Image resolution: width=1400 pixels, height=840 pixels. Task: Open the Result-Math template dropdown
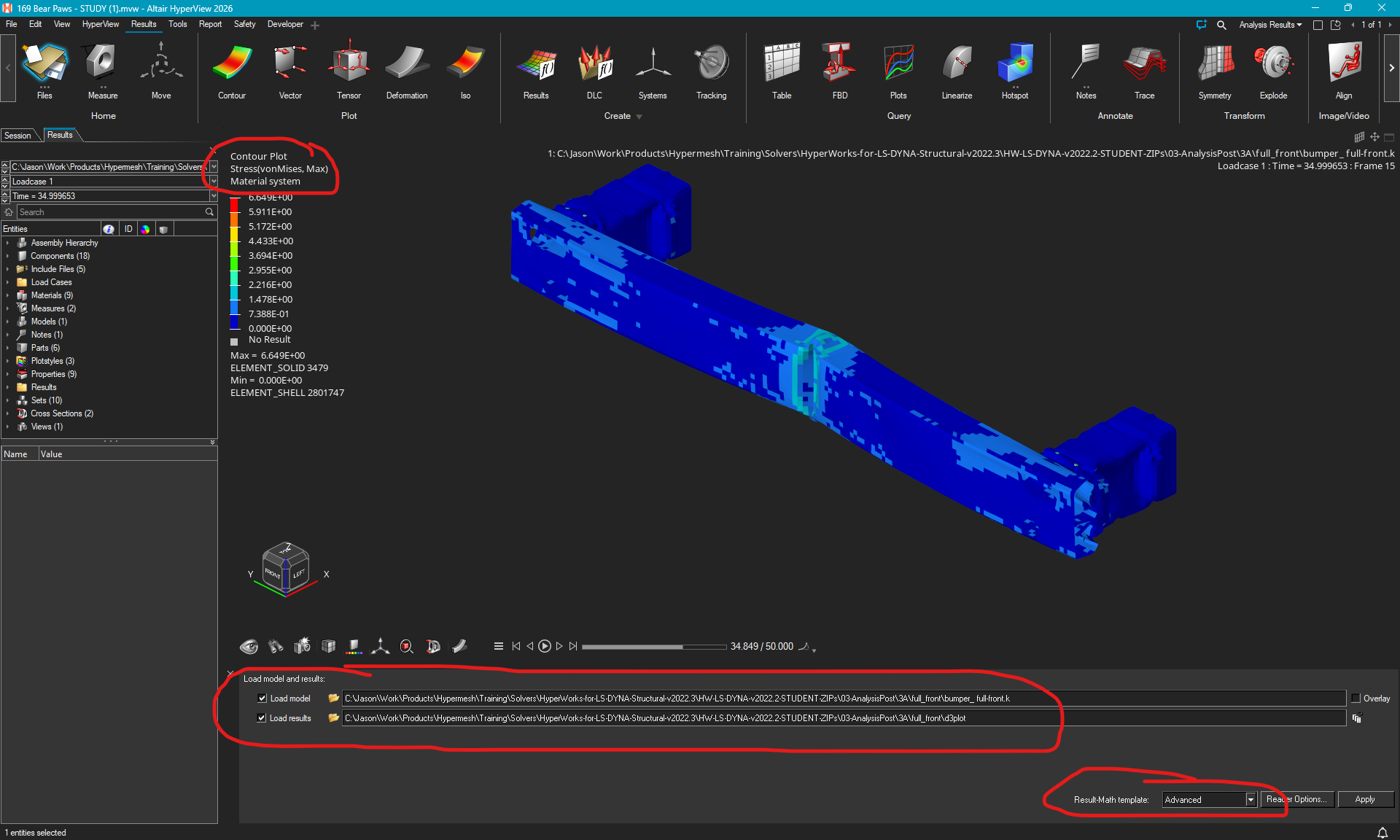pos(1251,799)
